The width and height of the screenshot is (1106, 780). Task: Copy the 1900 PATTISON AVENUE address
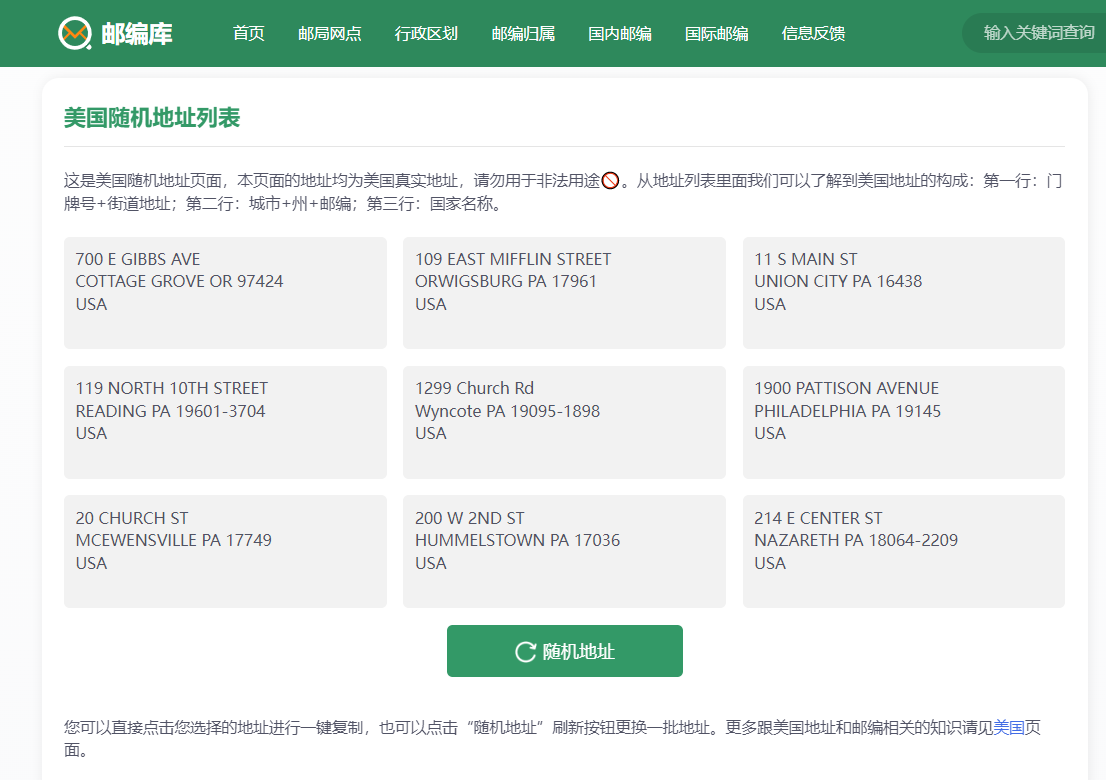[903, 421]
